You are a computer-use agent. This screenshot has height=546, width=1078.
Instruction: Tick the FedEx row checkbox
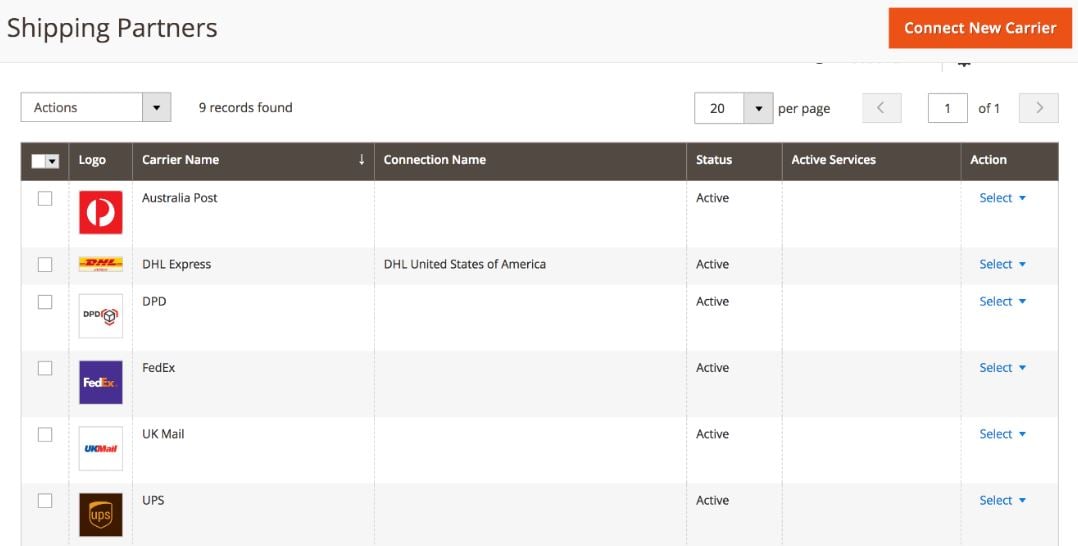(45, 369)
